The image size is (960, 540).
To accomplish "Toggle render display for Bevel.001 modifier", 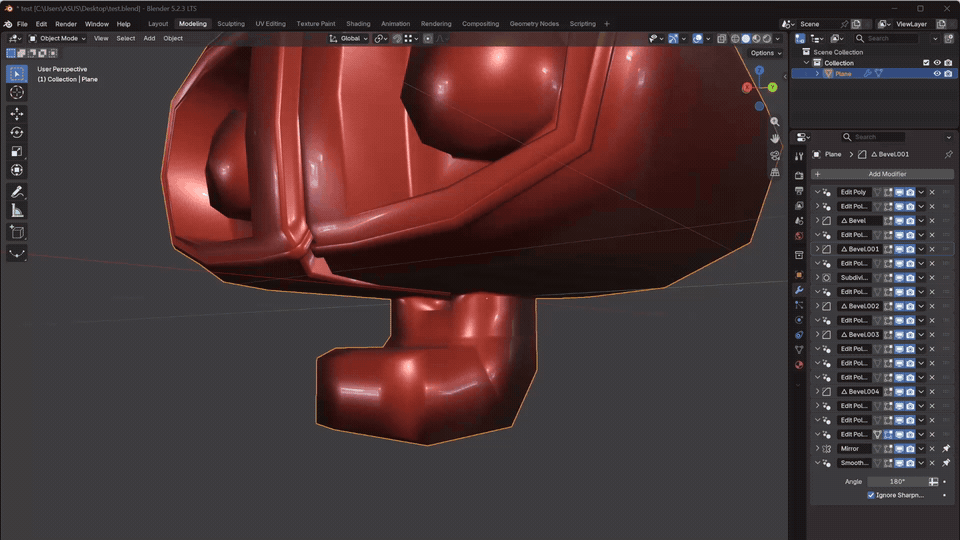I will coord(910,249).
